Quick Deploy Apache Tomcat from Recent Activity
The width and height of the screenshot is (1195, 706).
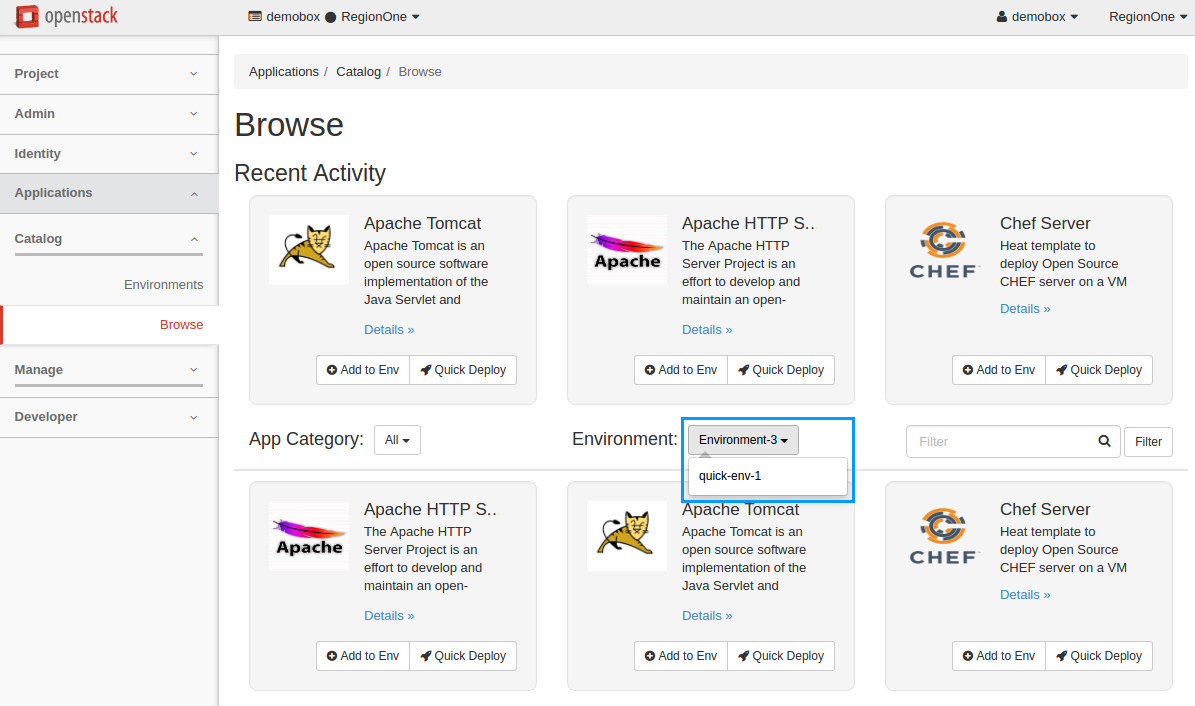coord(463,370)
